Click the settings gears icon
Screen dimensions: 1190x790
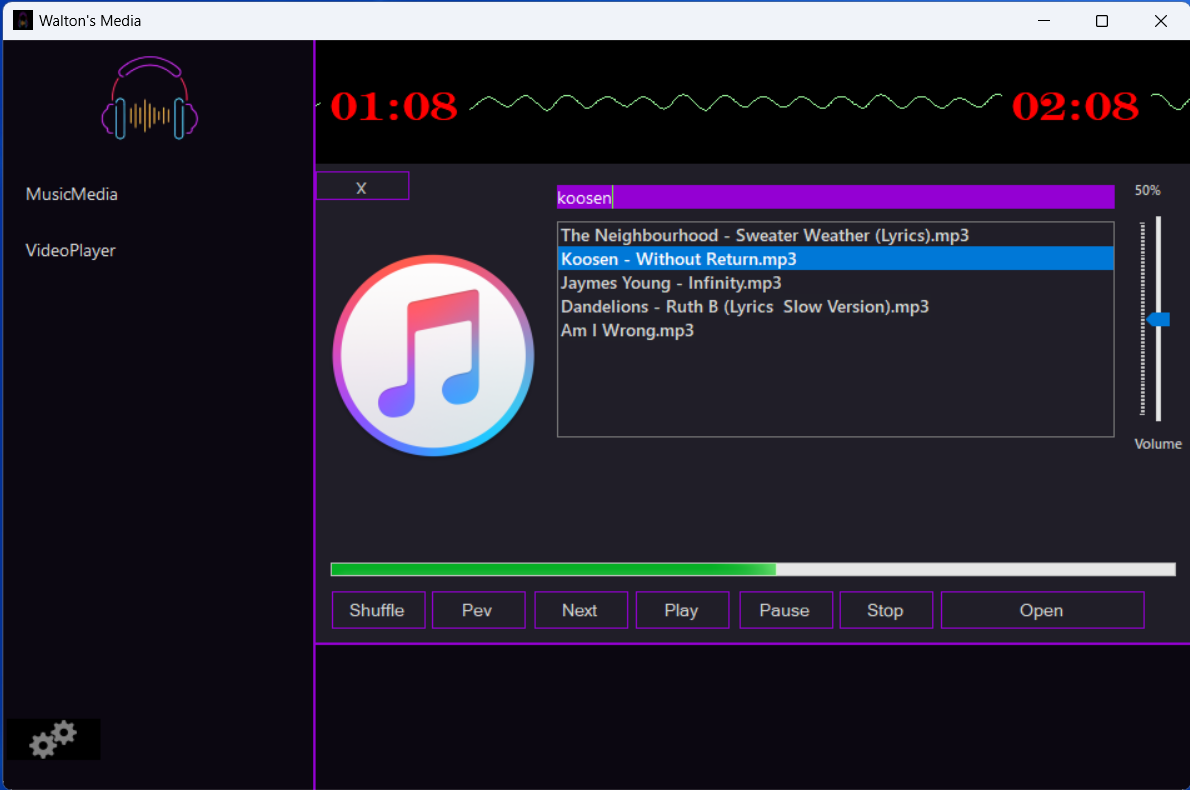click(53, 739)
